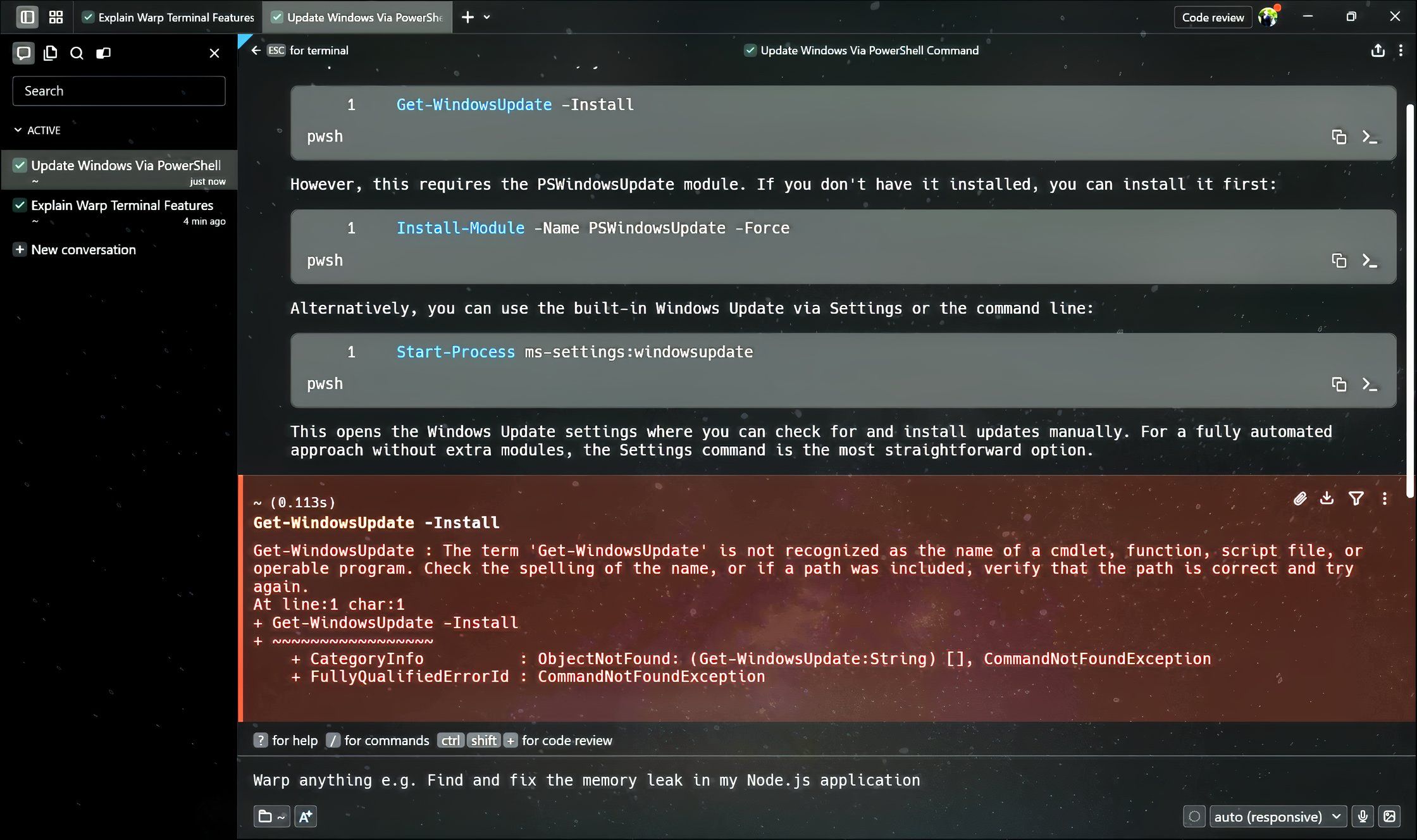Image resolution: width=1417 pixels, height=840 pixels.
Task: Focus the sidebar Search field
Action: click(x=119, y=91)
